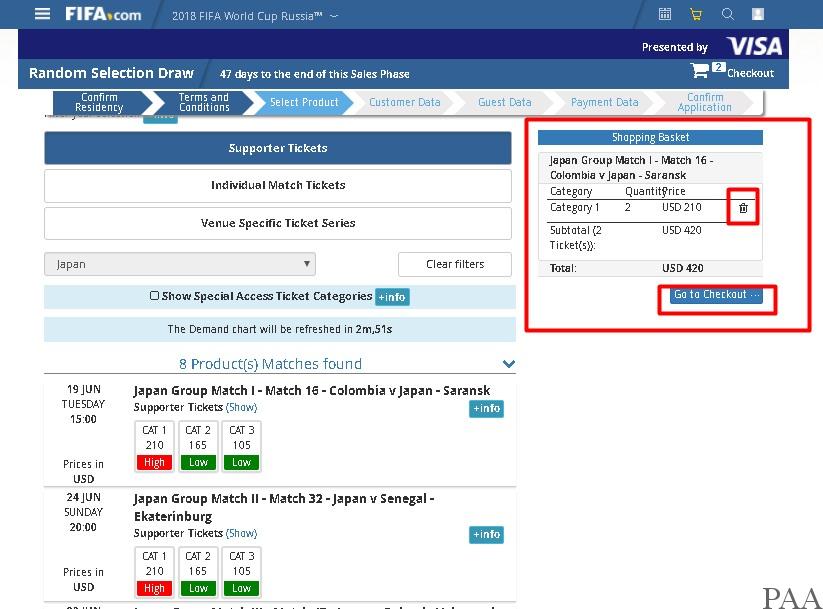This screenshot has width=823, height=609.
Task: Pick CAT 2 165 for Japan v Senegal
Action: (x=198, y=572)
